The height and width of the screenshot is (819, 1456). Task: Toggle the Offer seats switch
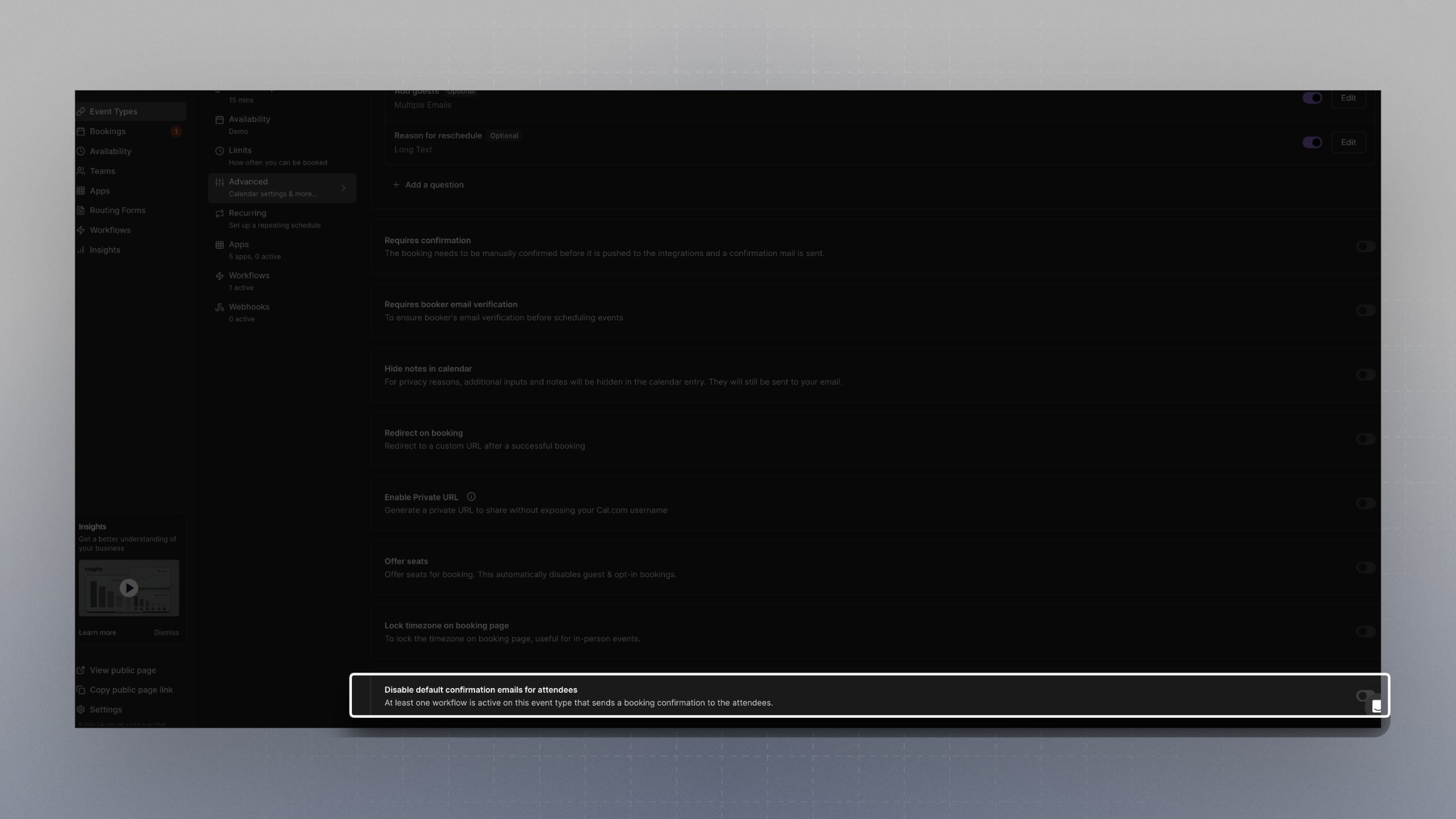click(x=1365, y=568)
